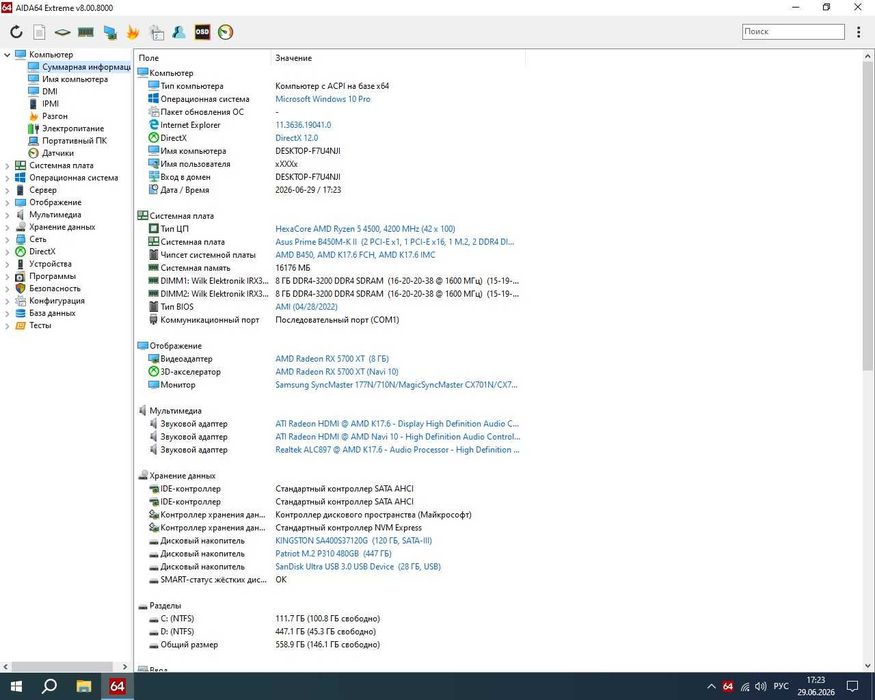Image resolution: width=875 pixels, height=700 pixels.
Task: Launch Disk Benchmark from the toolbar drive icon
Action: click(62, 32)
